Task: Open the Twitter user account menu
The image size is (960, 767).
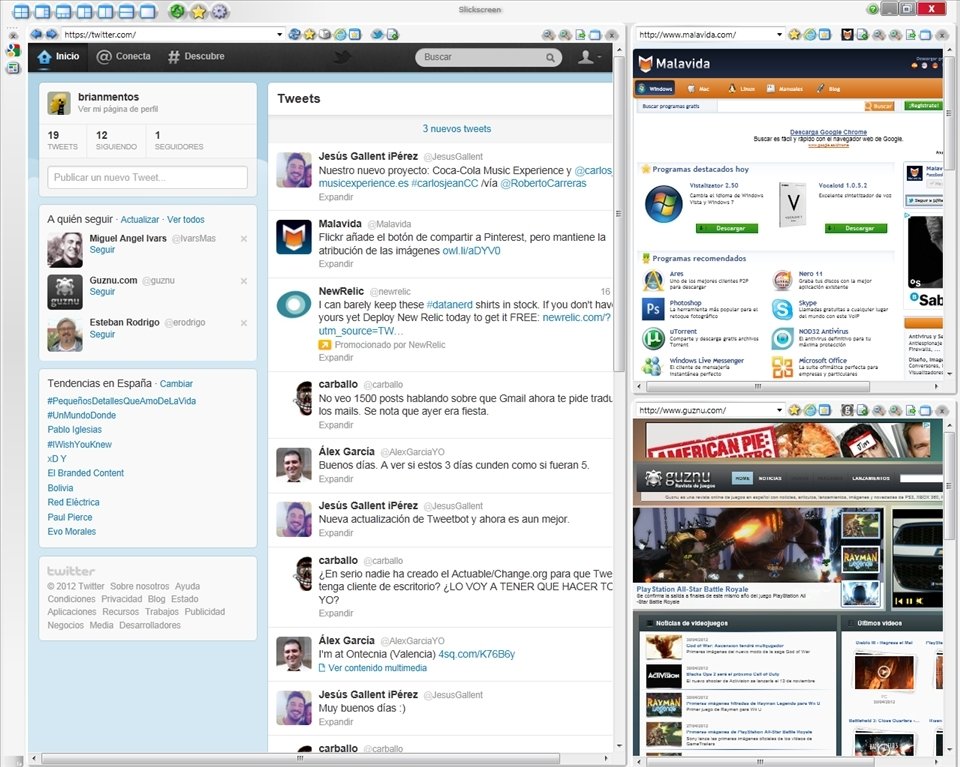Action: (590, 57)
